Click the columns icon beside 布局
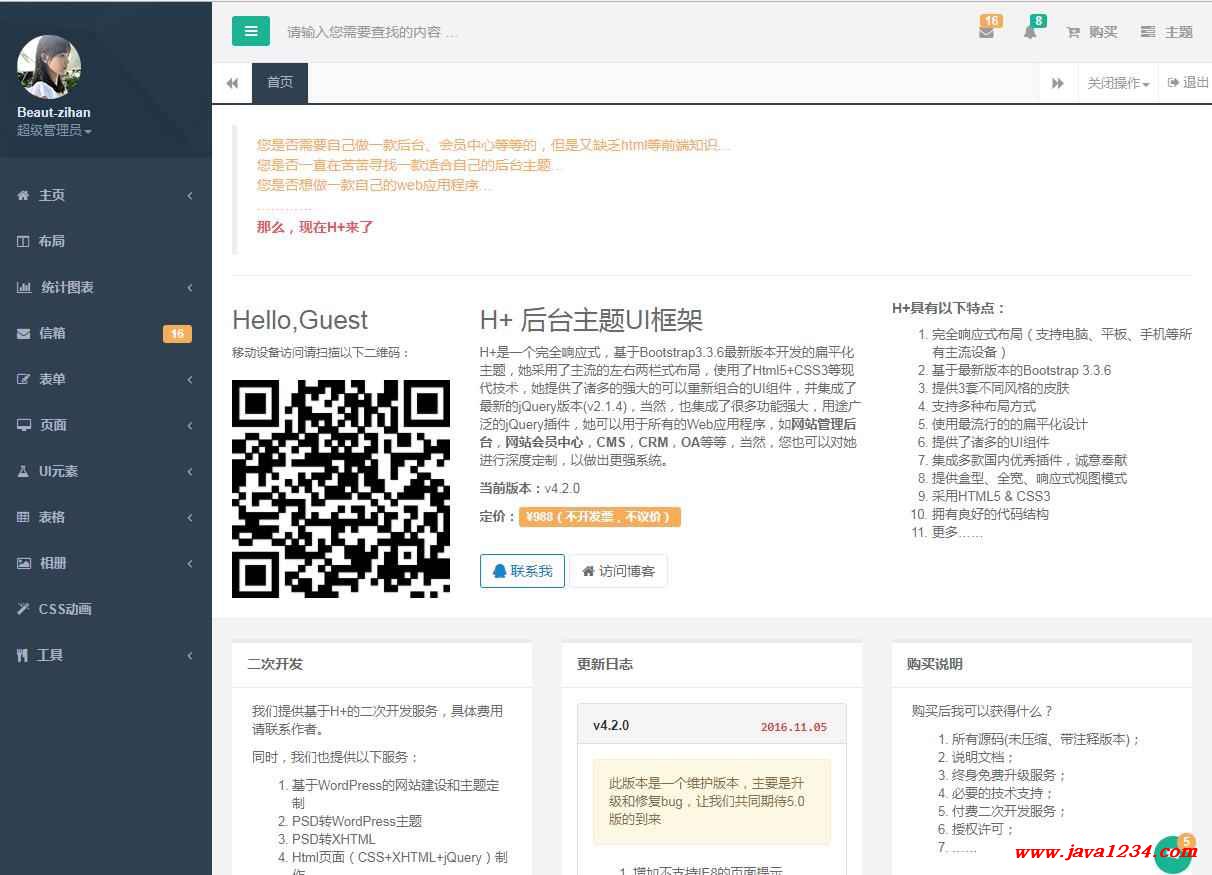This screenshot has width=1212, height=875. 23,241
